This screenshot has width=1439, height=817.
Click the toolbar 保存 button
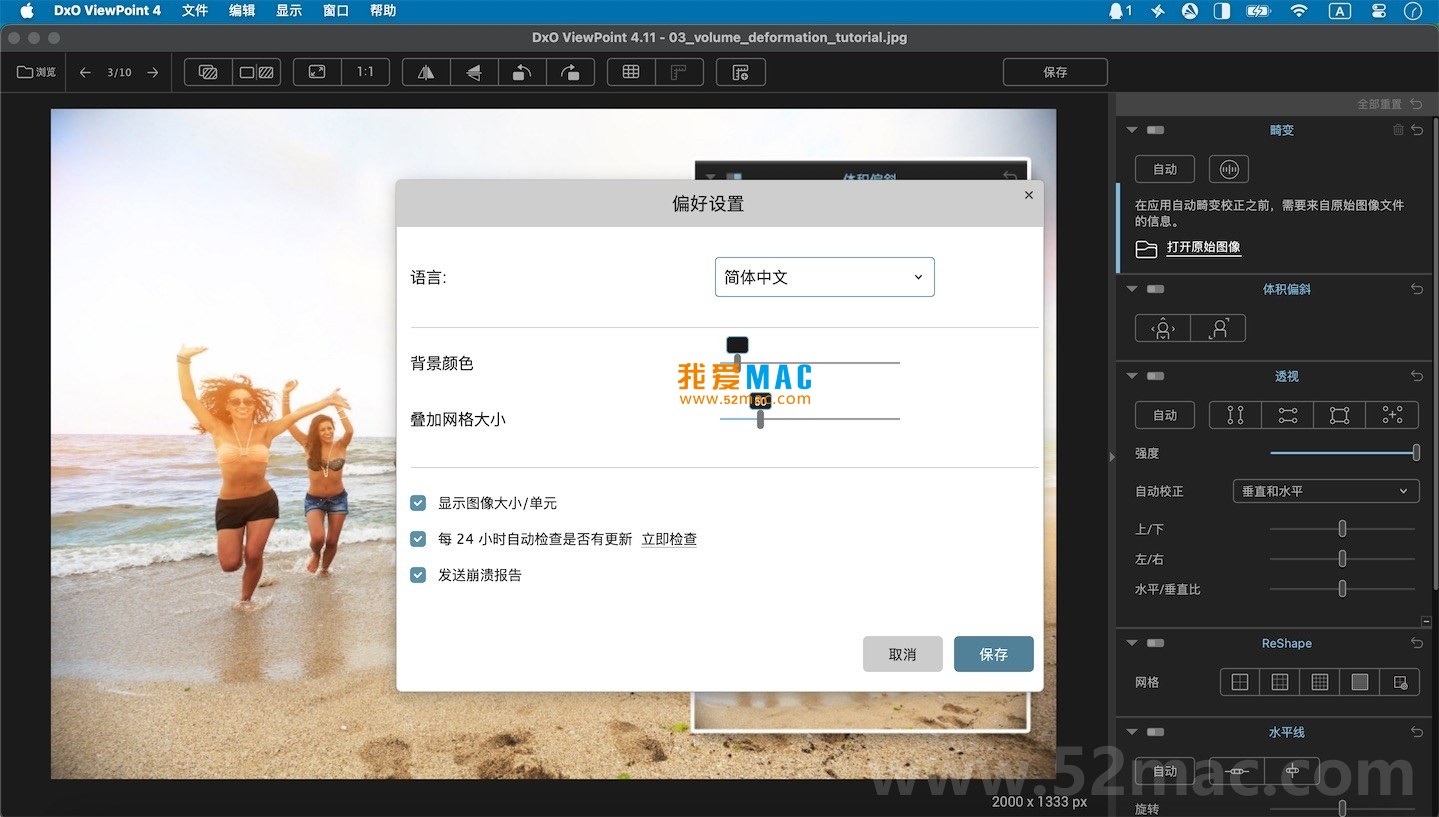(x=1055, y=72)
